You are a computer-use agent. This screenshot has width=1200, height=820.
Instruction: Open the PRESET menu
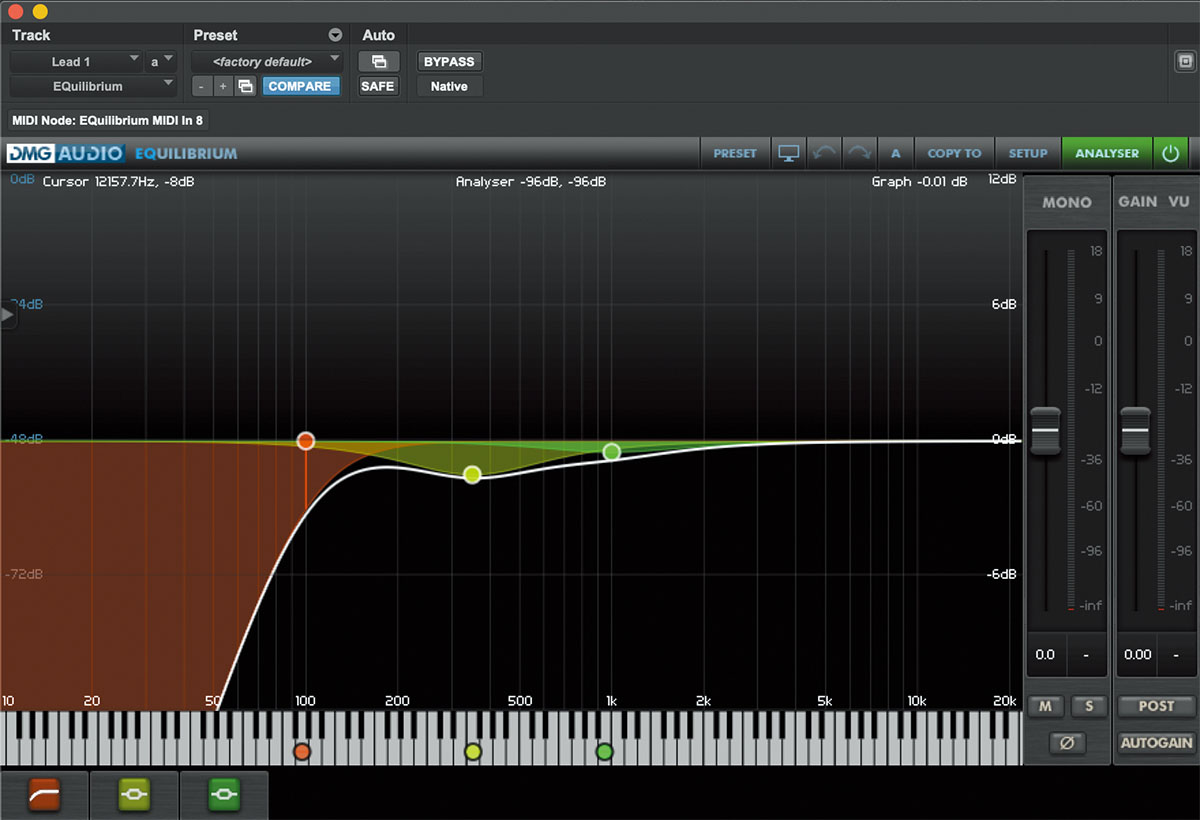[735, 154]
